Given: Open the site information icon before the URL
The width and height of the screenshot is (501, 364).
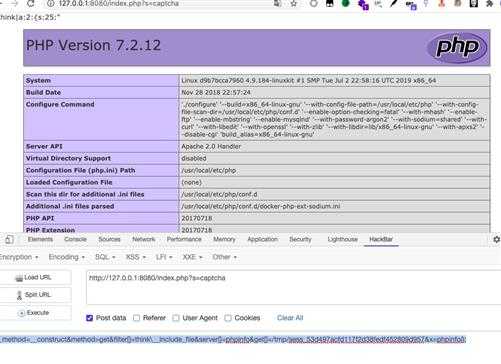Looking at the screenshot, I should [x=50, y=3].
